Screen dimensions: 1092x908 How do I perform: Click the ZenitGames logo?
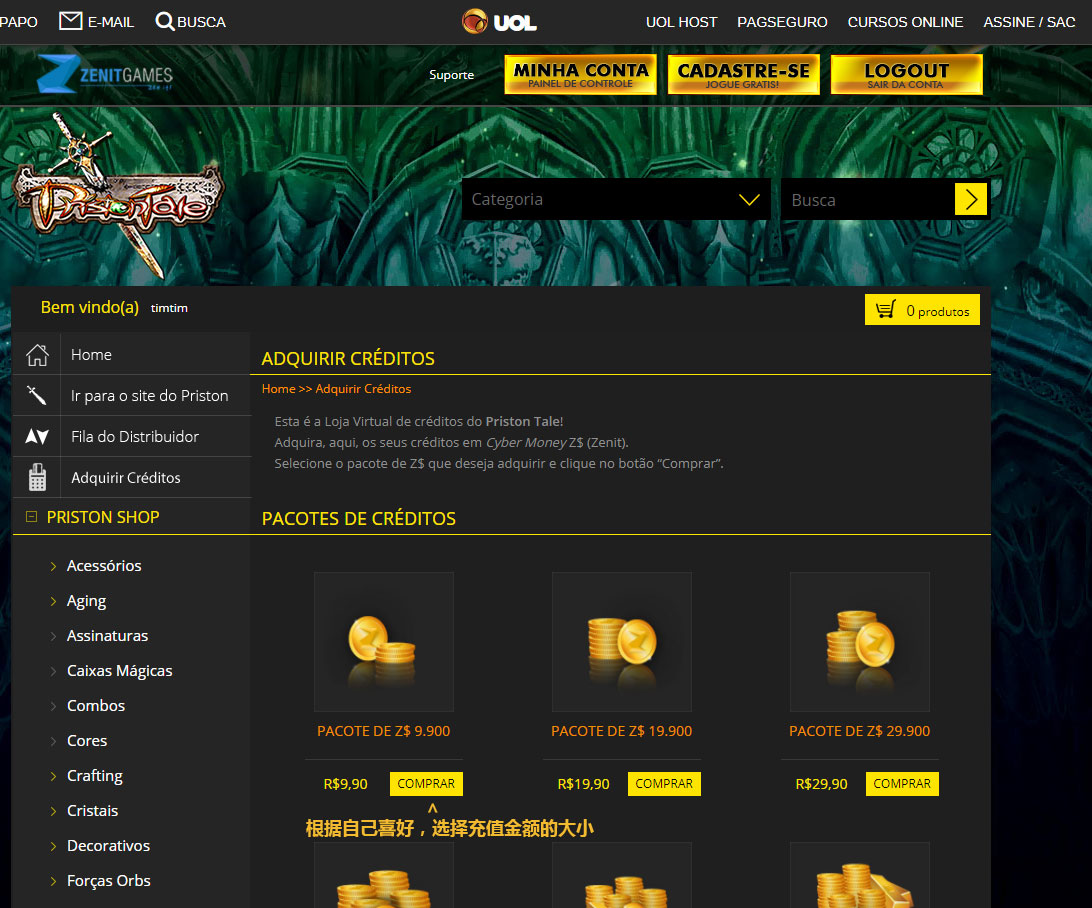[x=104, y=75]
